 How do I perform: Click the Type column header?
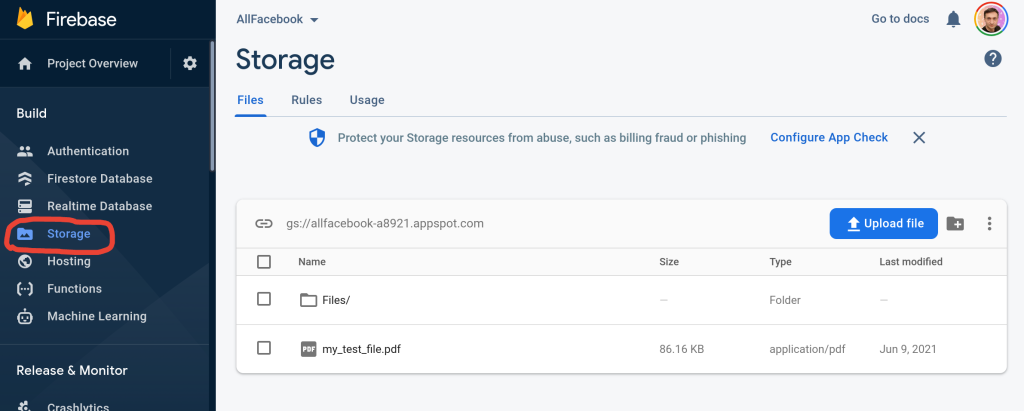click(780, 261)
